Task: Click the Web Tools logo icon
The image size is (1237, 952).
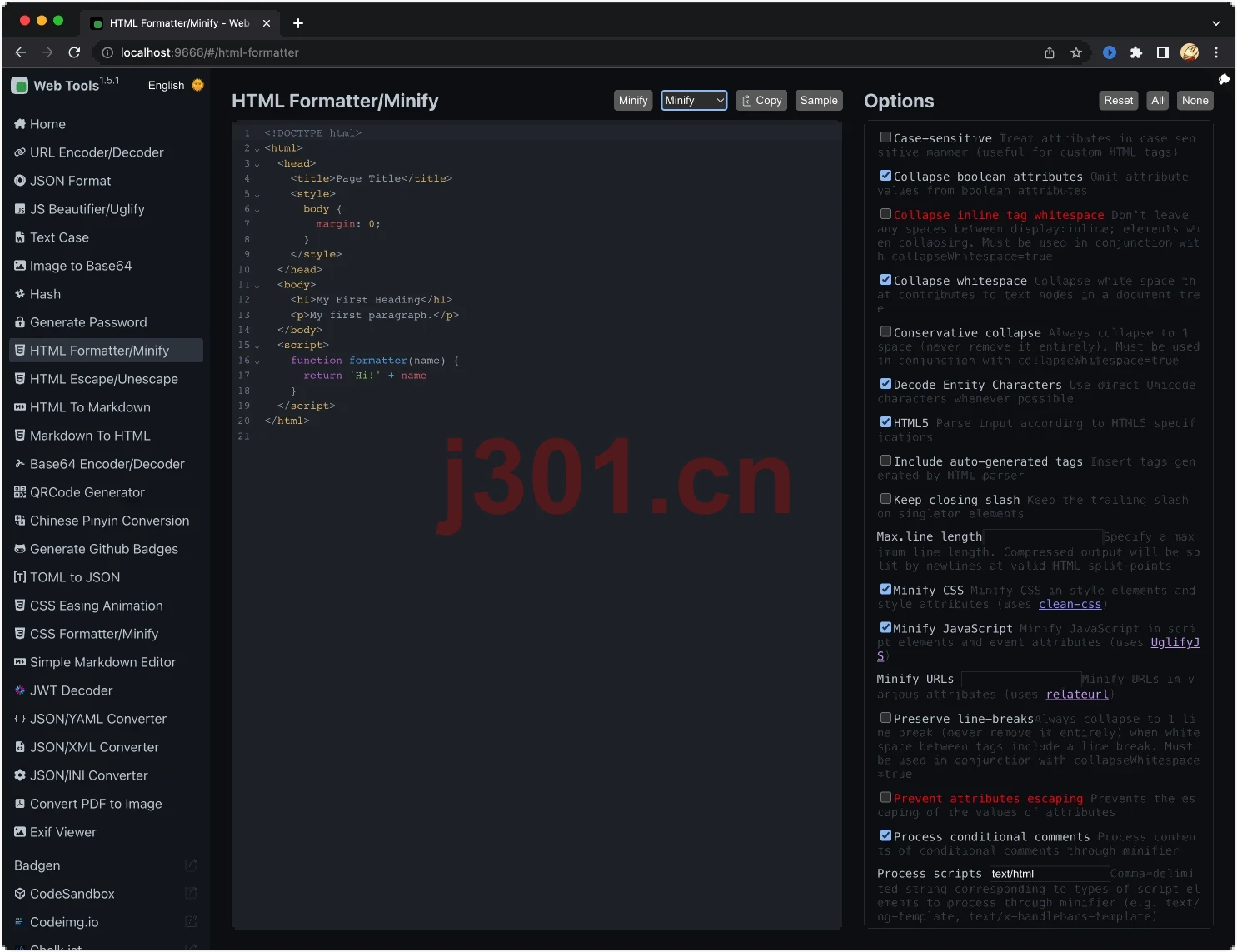Action: 20,86
